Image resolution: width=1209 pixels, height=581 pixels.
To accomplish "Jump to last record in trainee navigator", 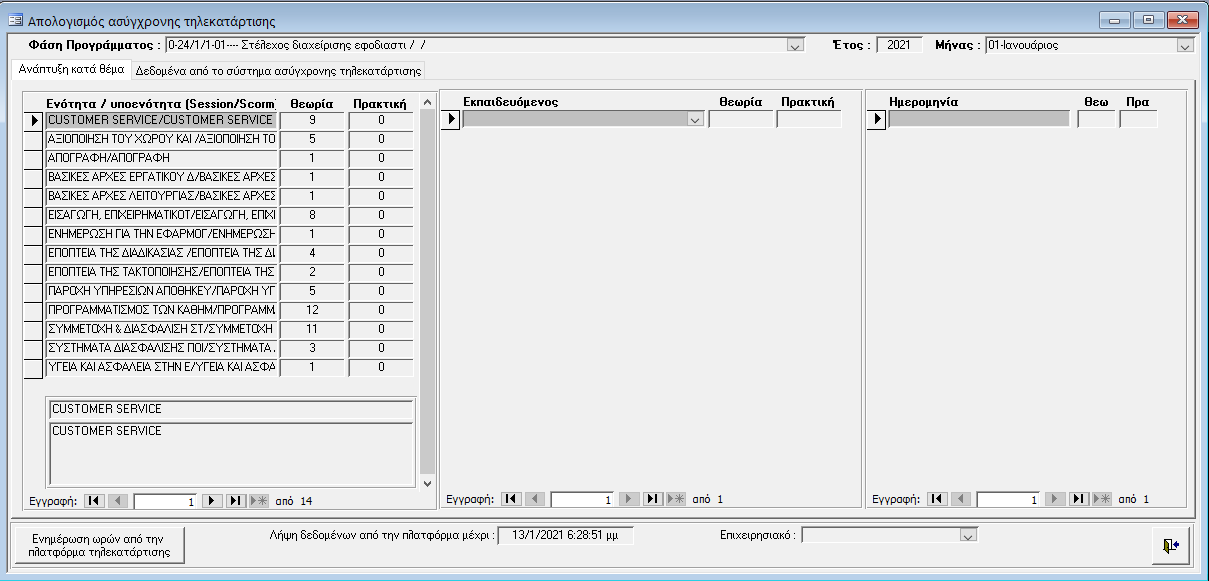I will [x=653, y=499].
